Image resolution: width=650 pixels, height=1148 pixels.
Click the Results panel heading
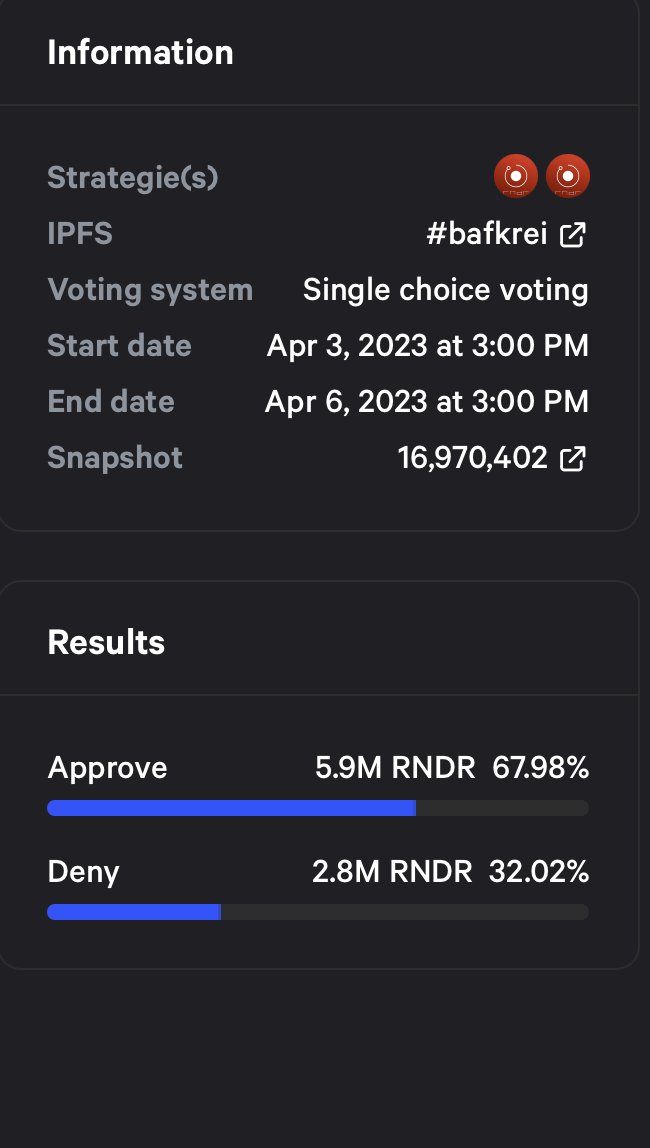(x=106, y=642)
